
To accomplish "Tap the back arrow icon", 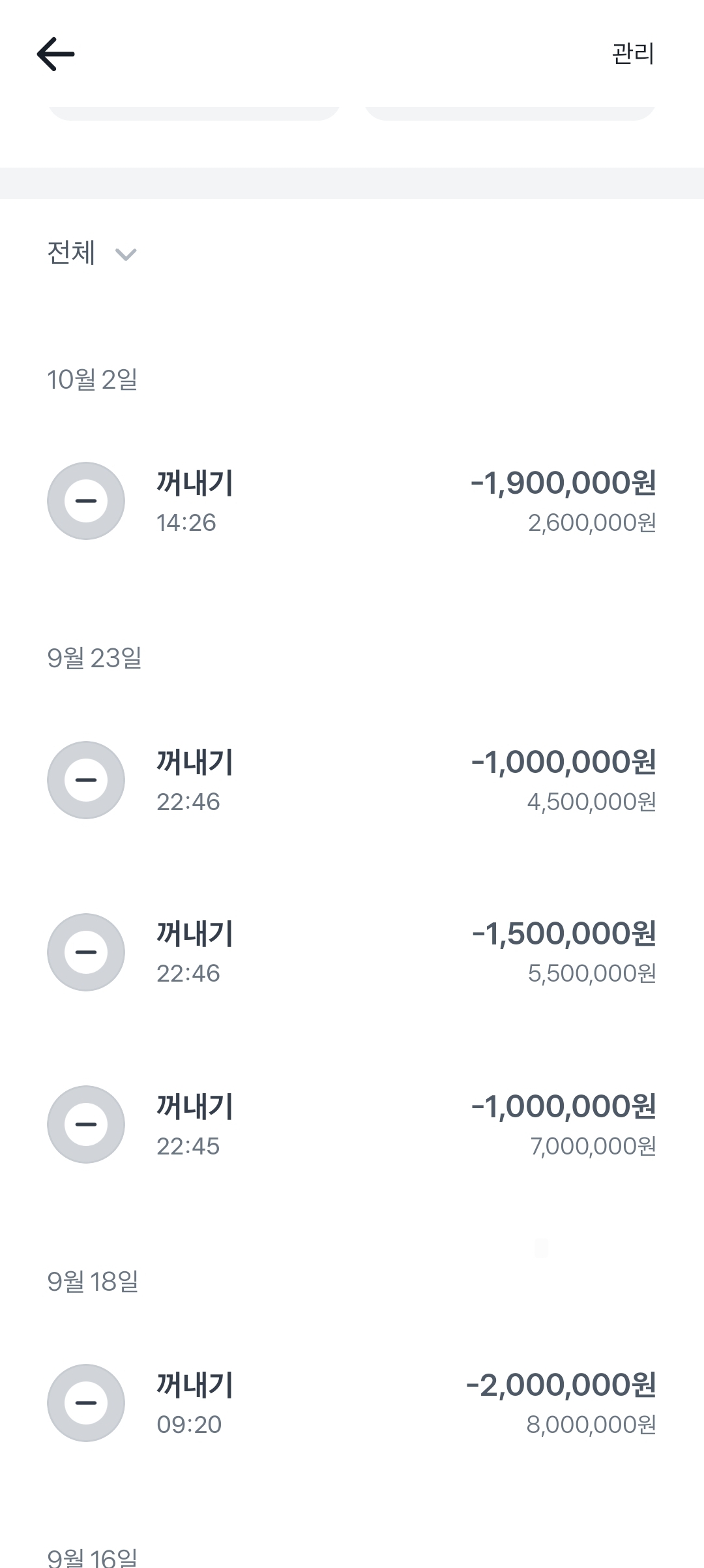I will tap(56, 53).
